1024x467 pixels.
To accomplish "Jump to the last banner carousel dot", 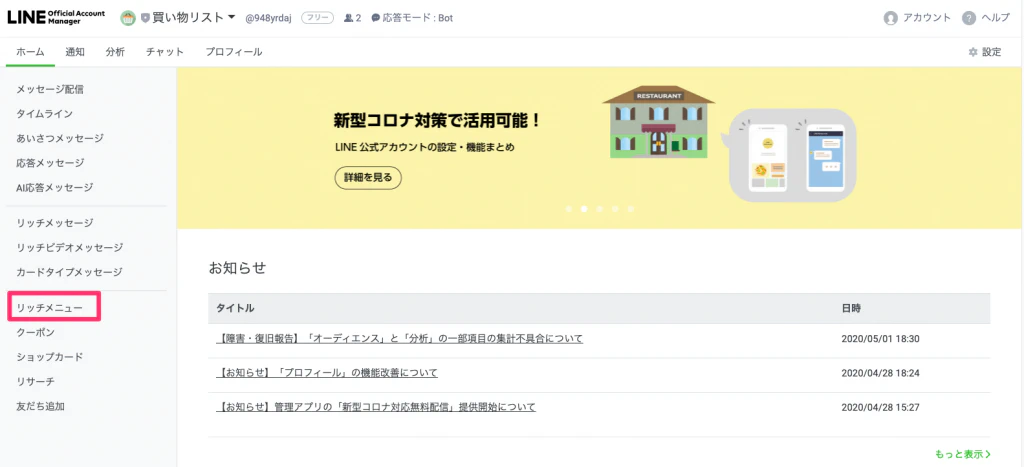I will 631,209.
